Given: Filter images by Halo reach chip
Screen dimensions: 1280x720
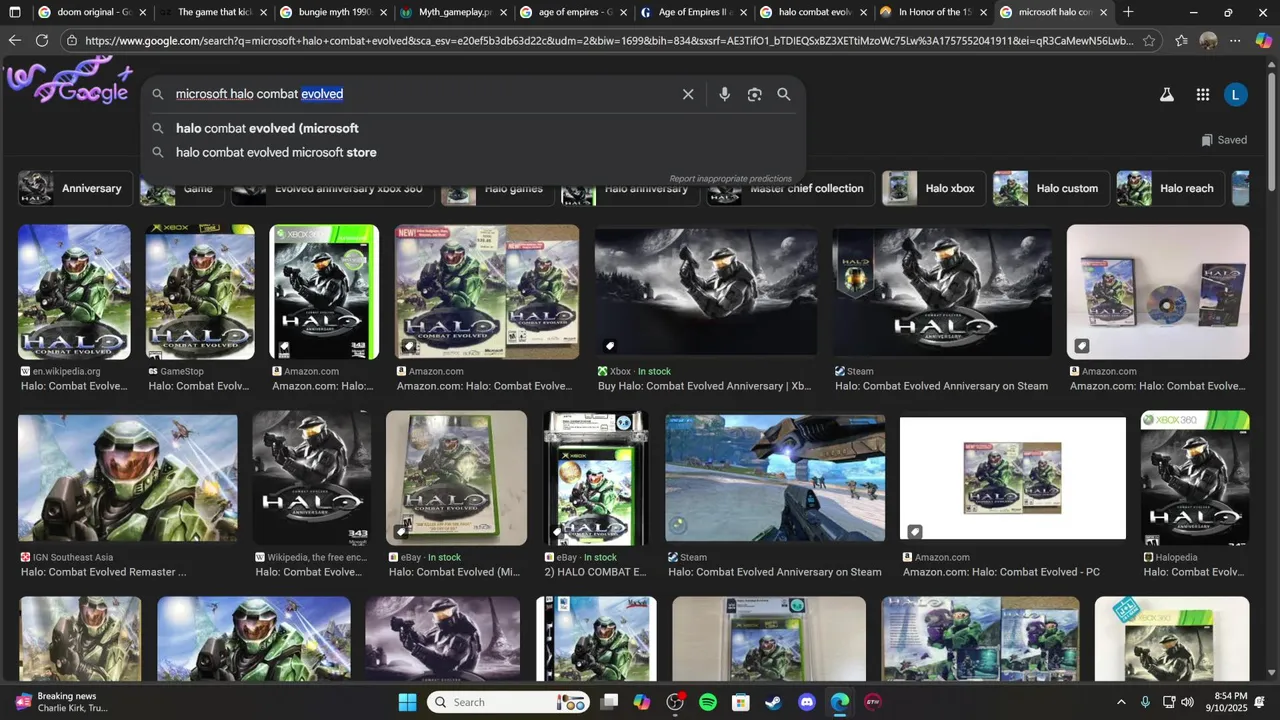Looking at the screenshot, I should [1170, 188].
